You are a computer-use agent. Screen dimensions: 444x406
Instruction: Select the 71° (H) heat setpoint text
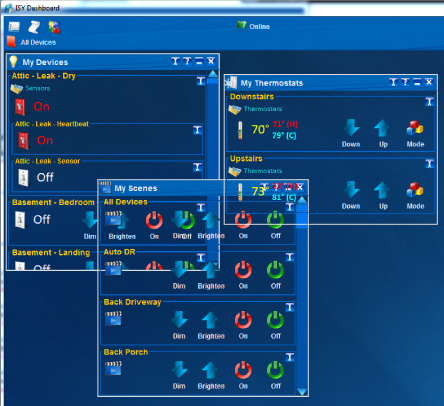pos(285,124)
